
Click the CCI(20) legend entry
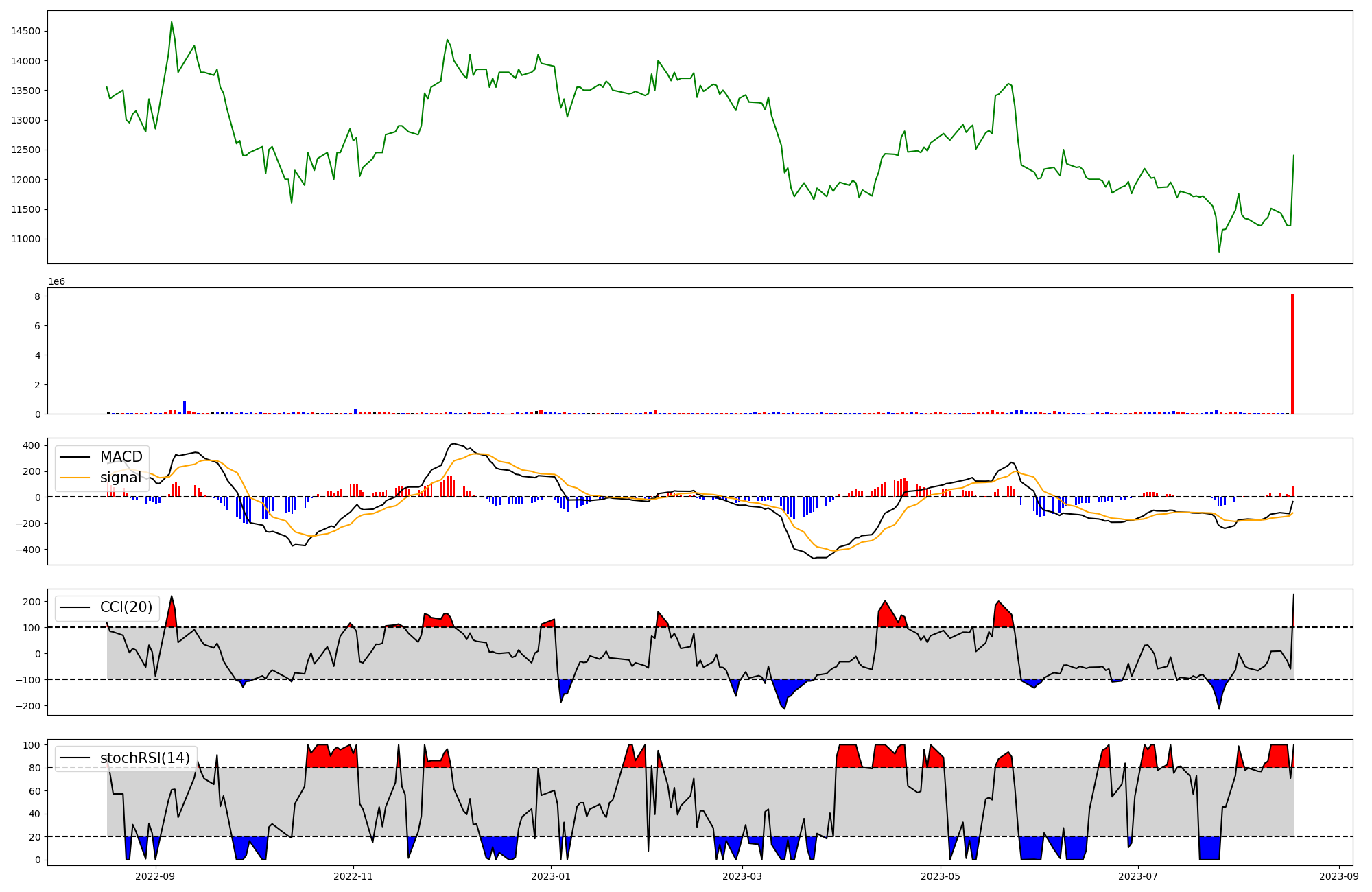126,607
